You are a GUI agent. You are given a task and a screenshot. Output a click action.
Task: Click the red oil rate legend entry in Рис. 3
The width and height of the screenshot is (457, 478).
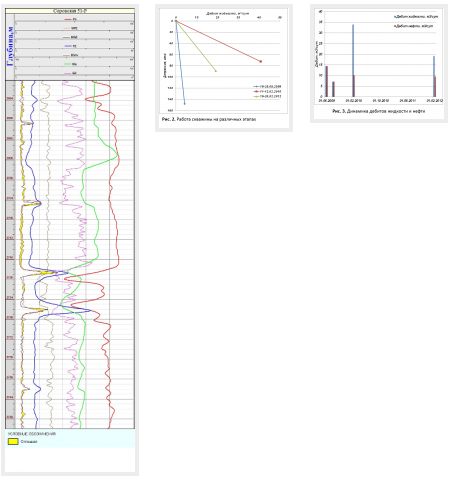[414, 26]
